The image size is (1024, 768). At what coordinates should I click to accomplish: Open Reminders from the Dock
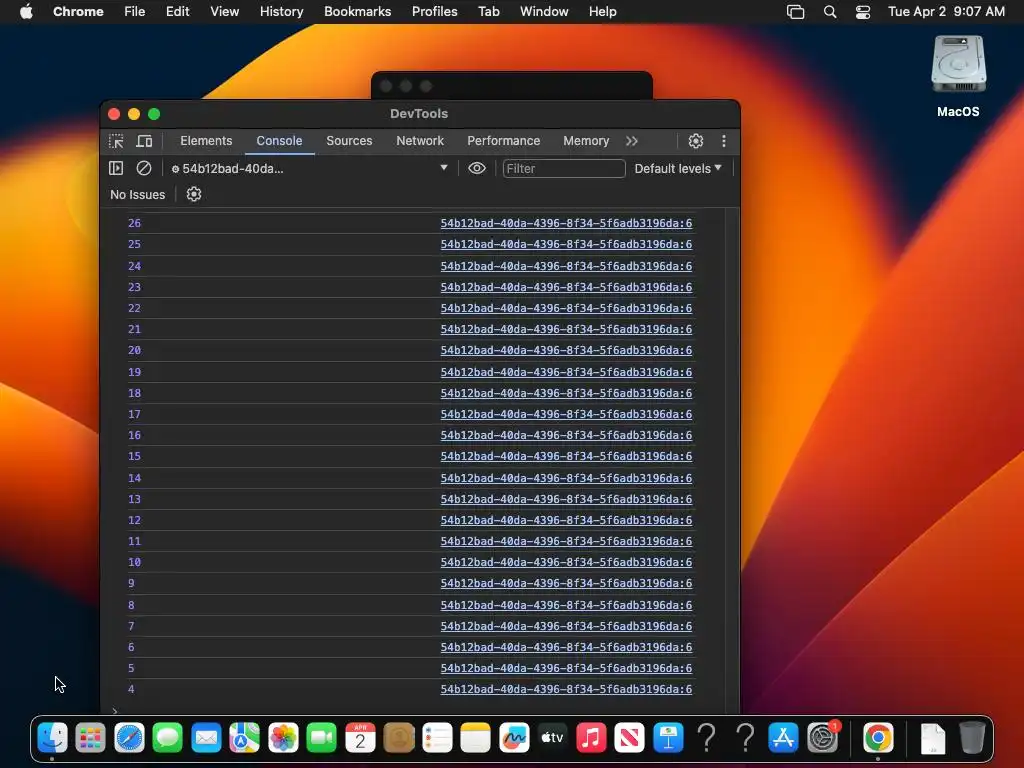click(x=437, y=738)
